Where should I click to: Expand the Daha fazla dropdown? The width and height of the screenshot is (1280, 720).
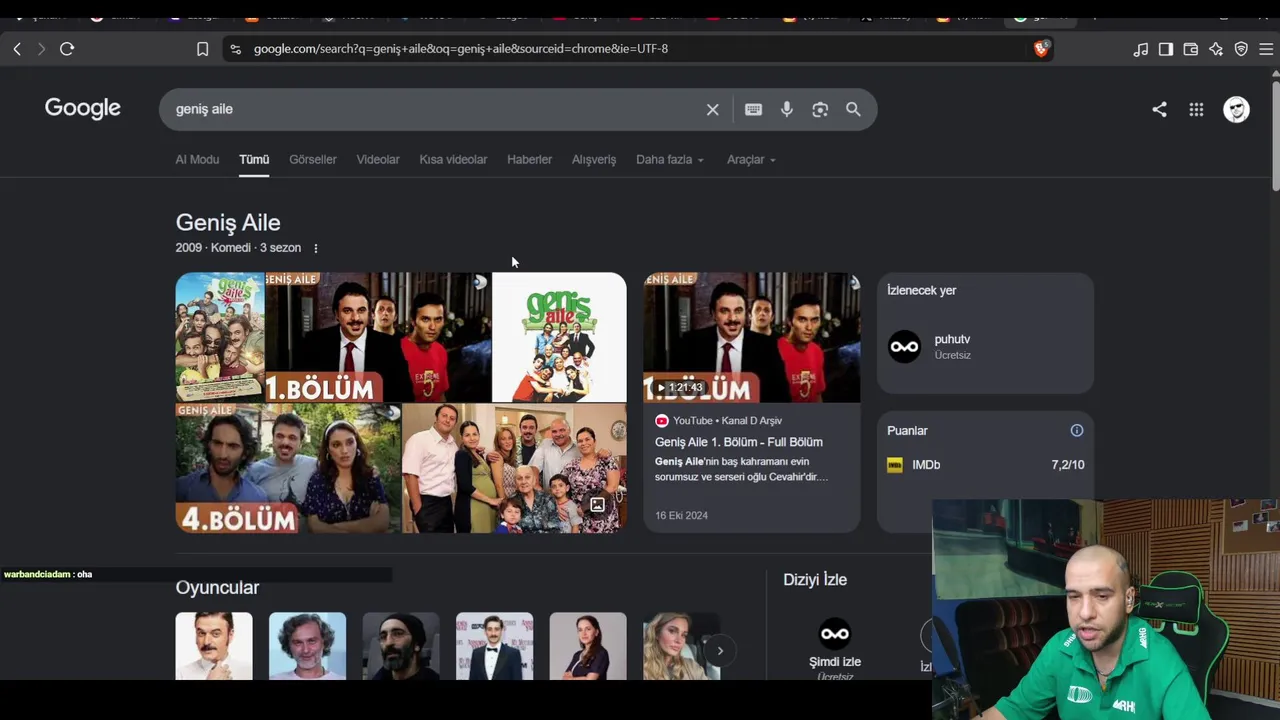pyautogui.click(x=670, y=160)
